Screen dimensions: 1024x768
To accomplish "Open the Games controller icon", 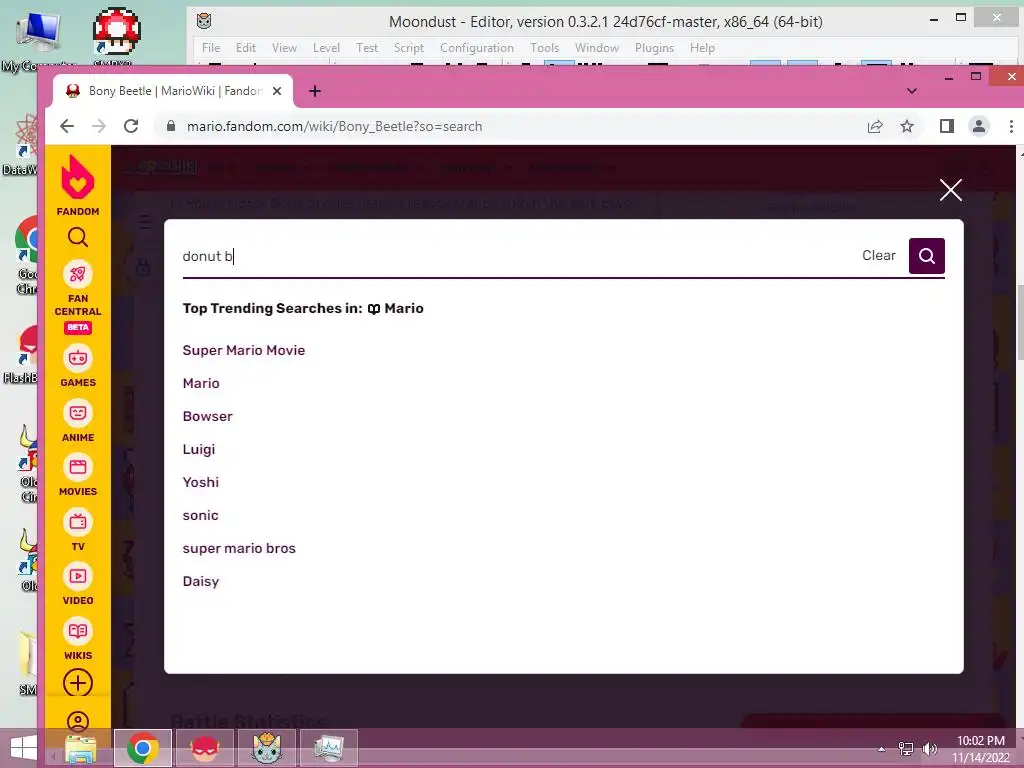I will pyautogui.click(x=78, y=358).
